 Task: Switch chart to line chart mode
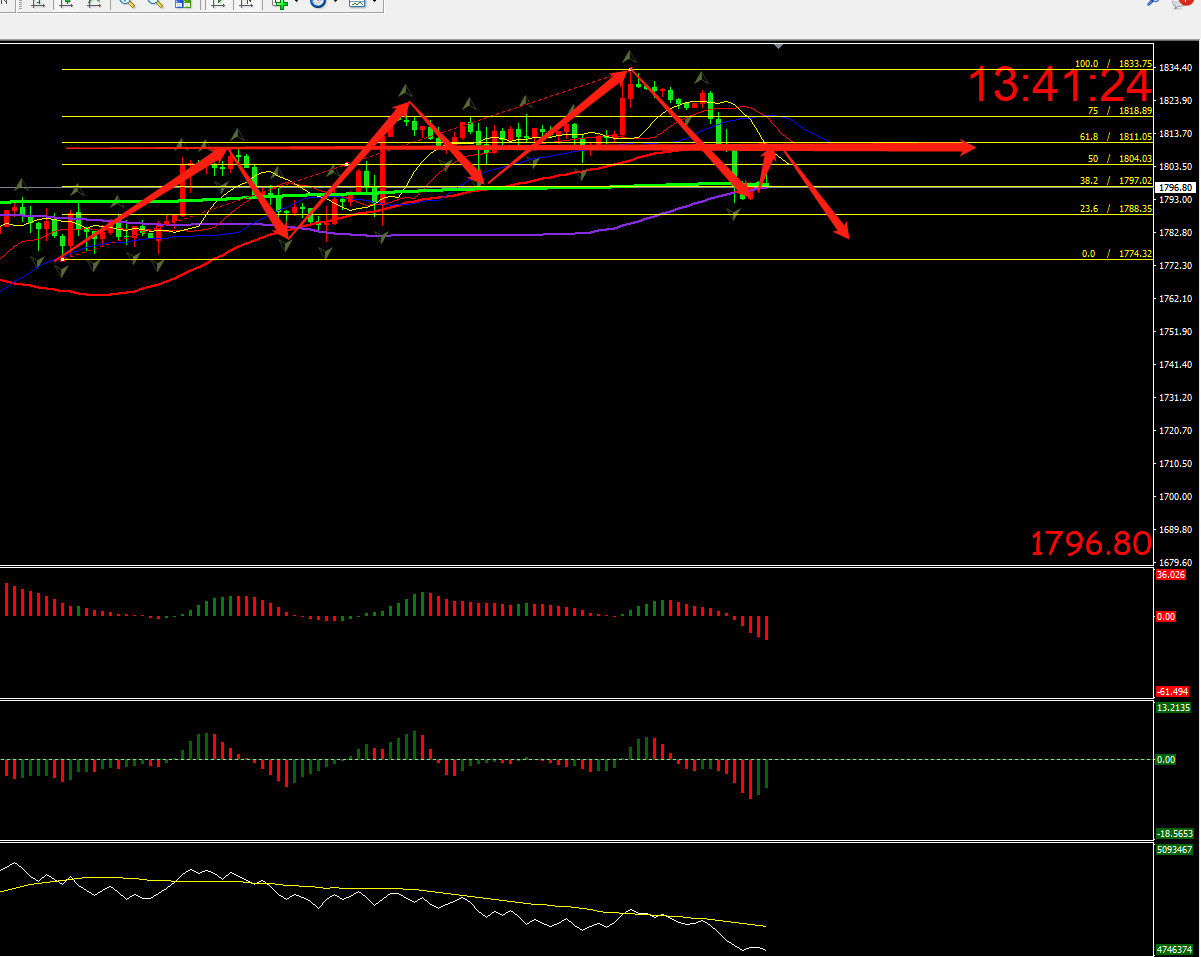94,3
